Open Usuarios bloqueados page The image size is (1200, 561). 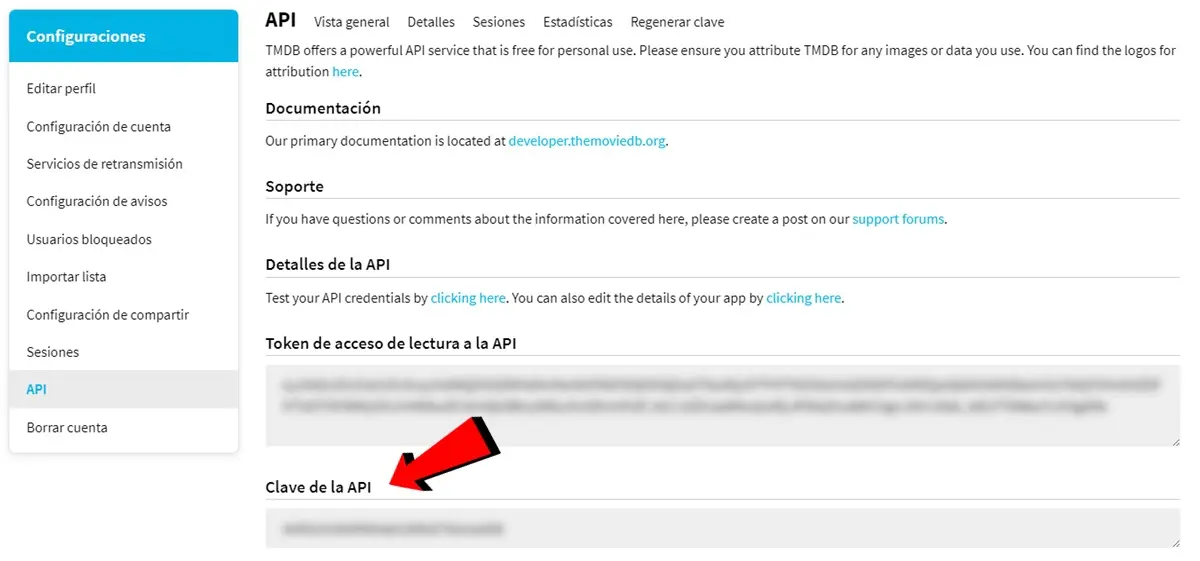(89, 240)
